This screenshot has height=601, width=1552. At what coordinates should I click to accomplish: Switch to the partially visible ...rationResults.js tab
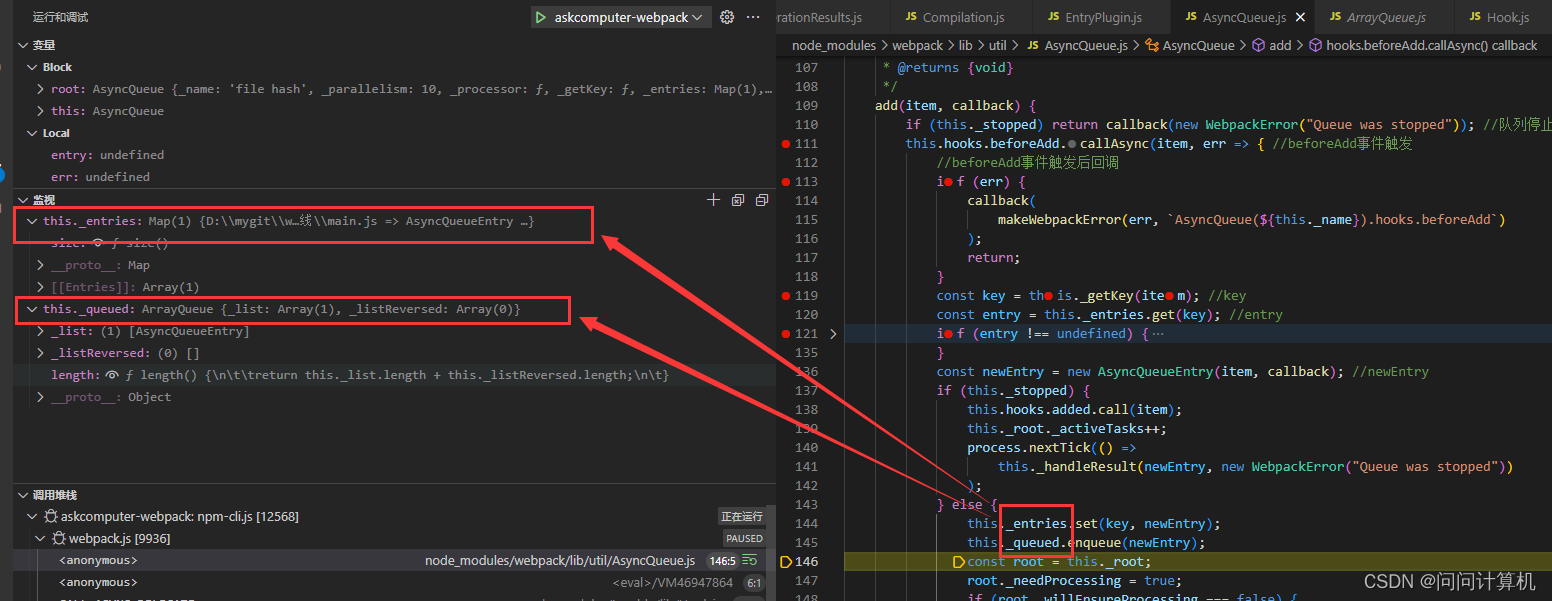click(833, 17)
